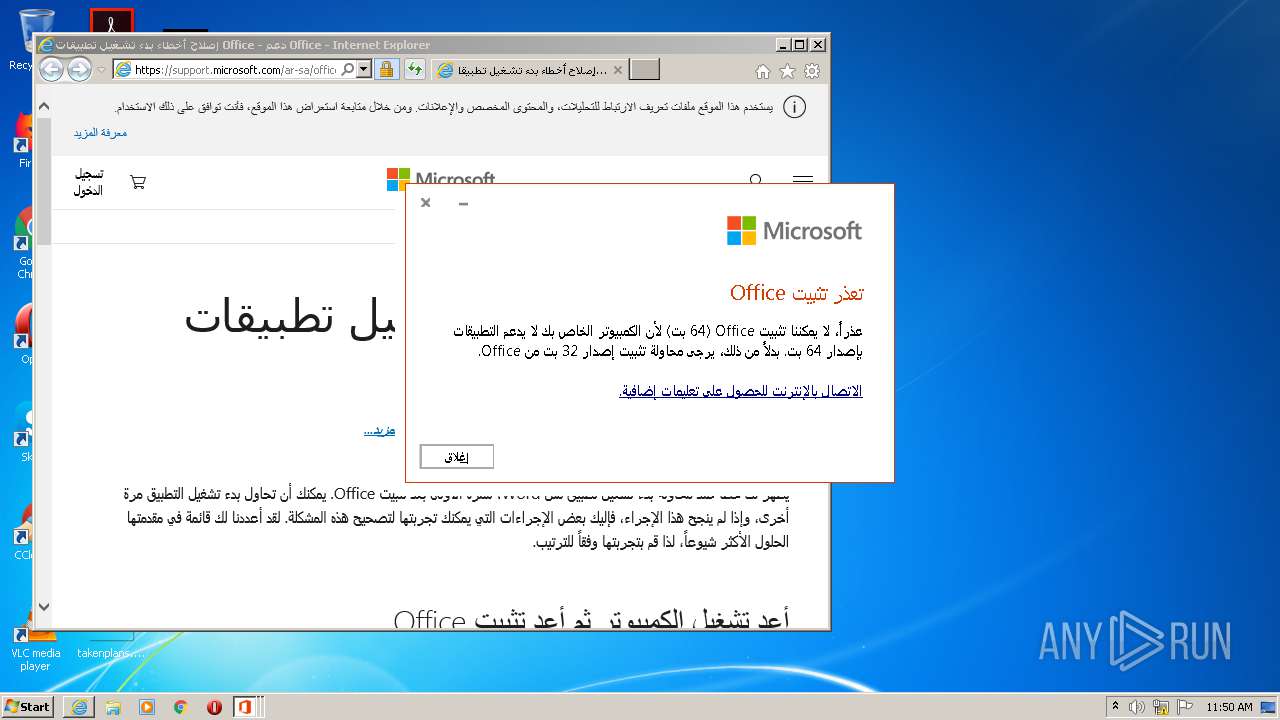This screenshot has height=720, width=1280.
Task: Click the taskbar clock 11:50 AM
Action: pos(1229,707)
